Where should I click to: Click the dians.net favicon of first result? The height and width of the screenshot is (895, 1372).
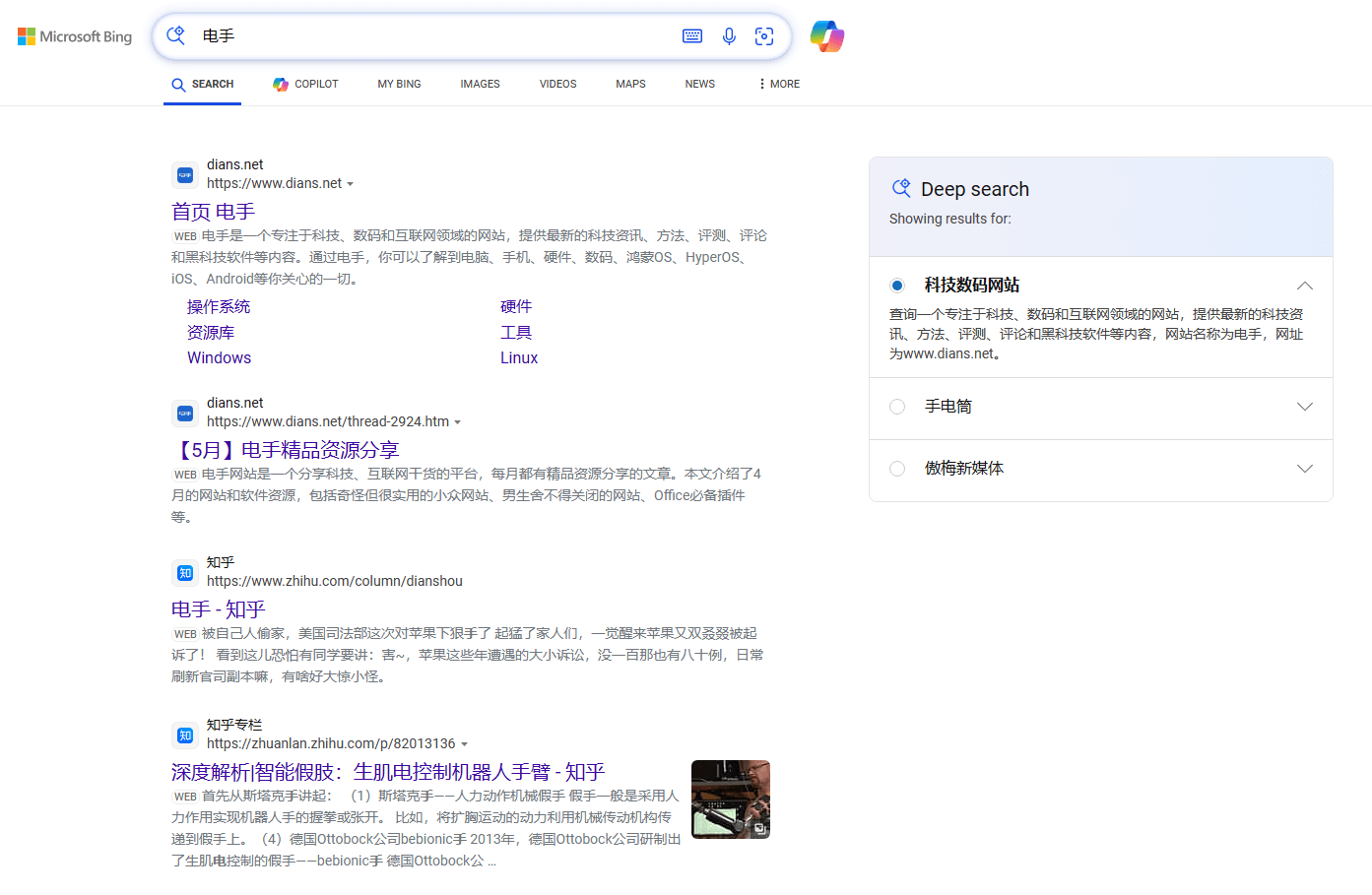pyautogui.click(x=185, y=174)
